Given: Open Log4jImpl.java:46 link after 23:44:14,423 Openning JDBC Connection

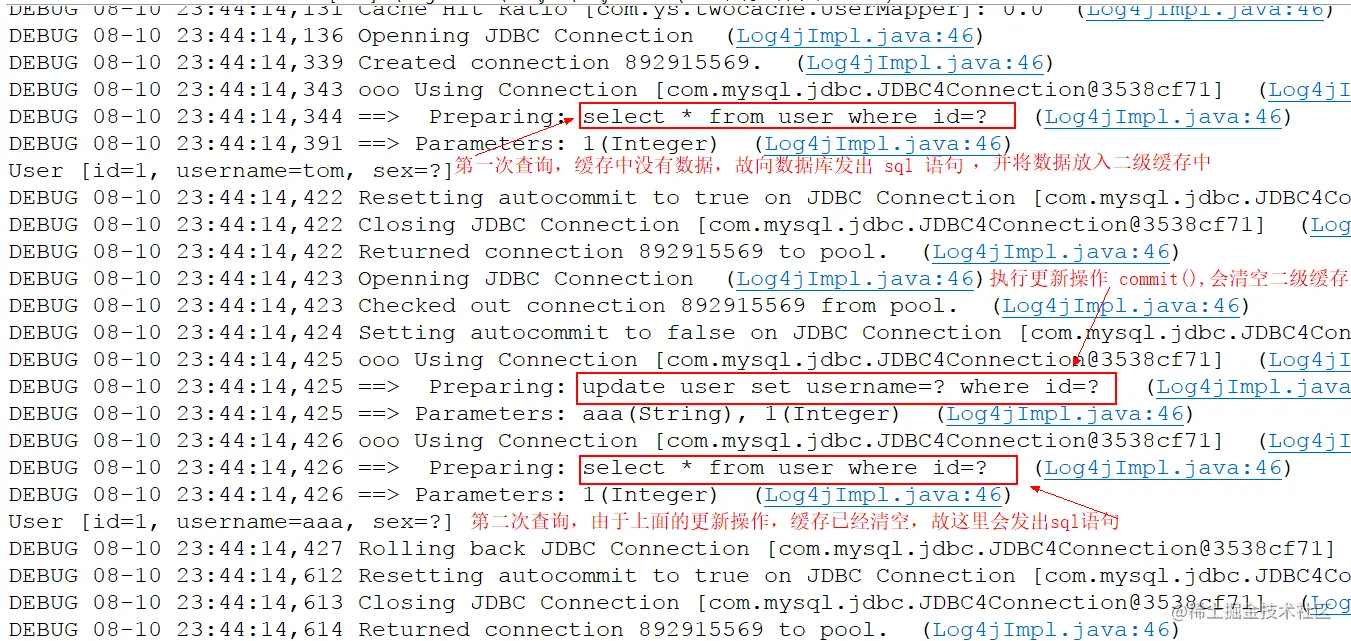Looking at the screenshot, I should pyautogui.click(x=855, y=279).
